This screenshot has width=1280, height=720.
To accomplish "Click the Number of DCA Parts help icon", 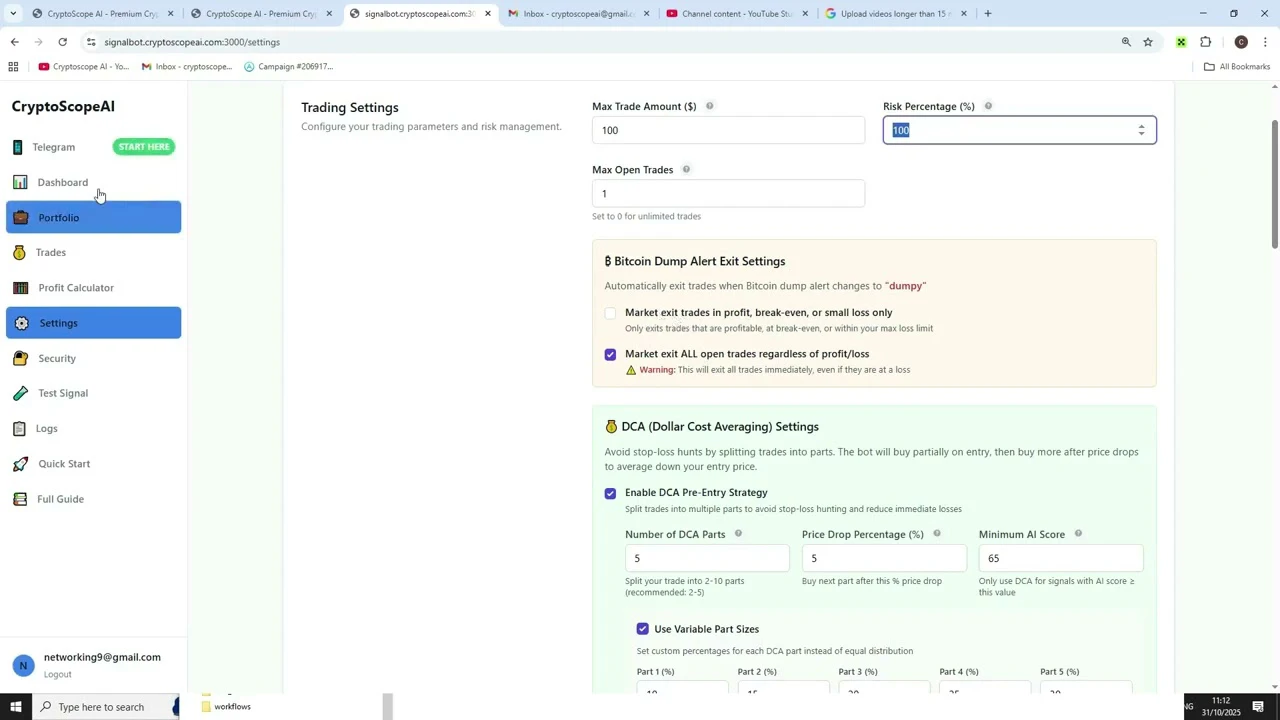I will (x=738, y=534).
